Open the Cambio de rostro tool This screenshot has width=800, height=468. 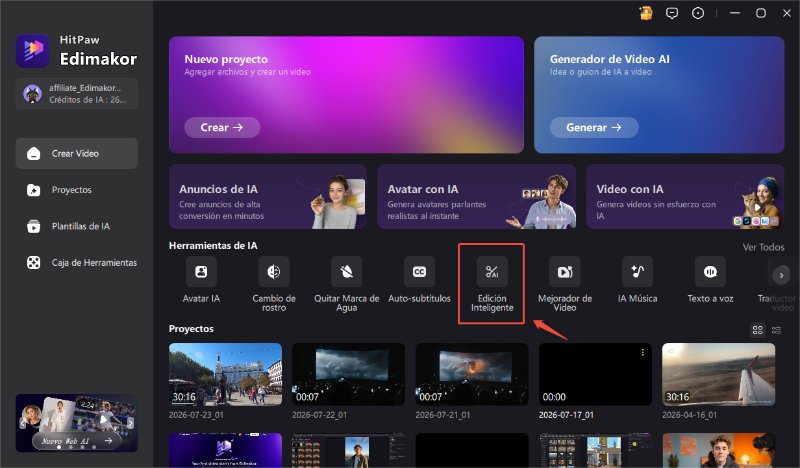273,284
